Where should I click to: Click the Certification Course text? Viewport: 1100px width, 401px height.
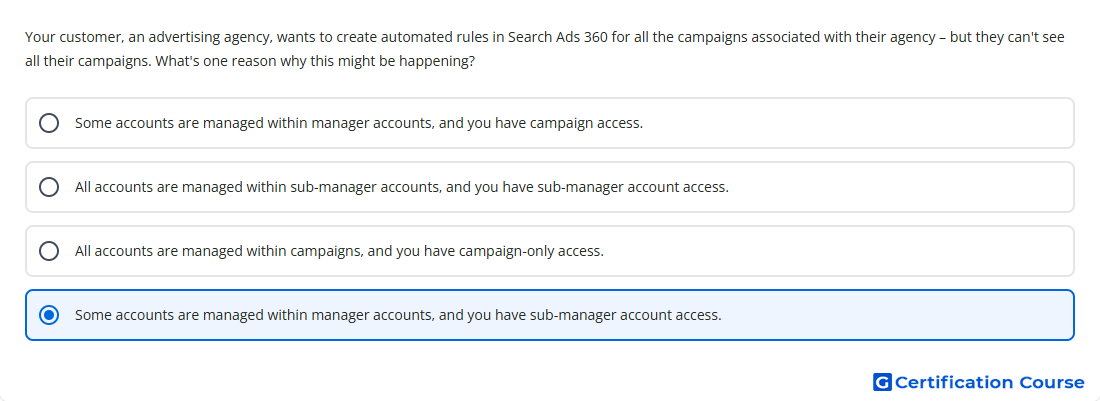coord(989,383)
